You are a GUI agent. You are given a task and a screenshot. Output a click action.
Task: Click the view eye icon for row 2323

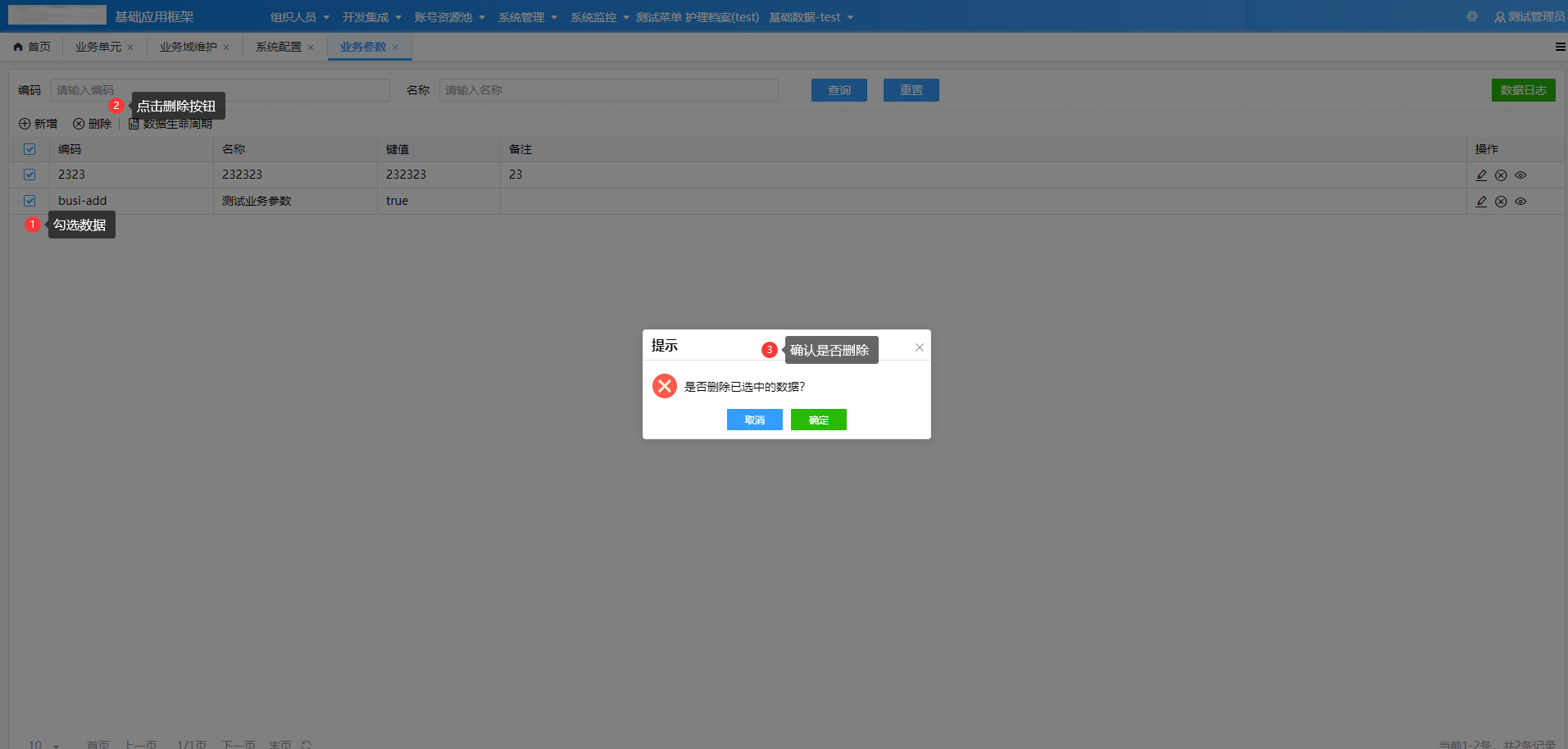click(1520, 175)
